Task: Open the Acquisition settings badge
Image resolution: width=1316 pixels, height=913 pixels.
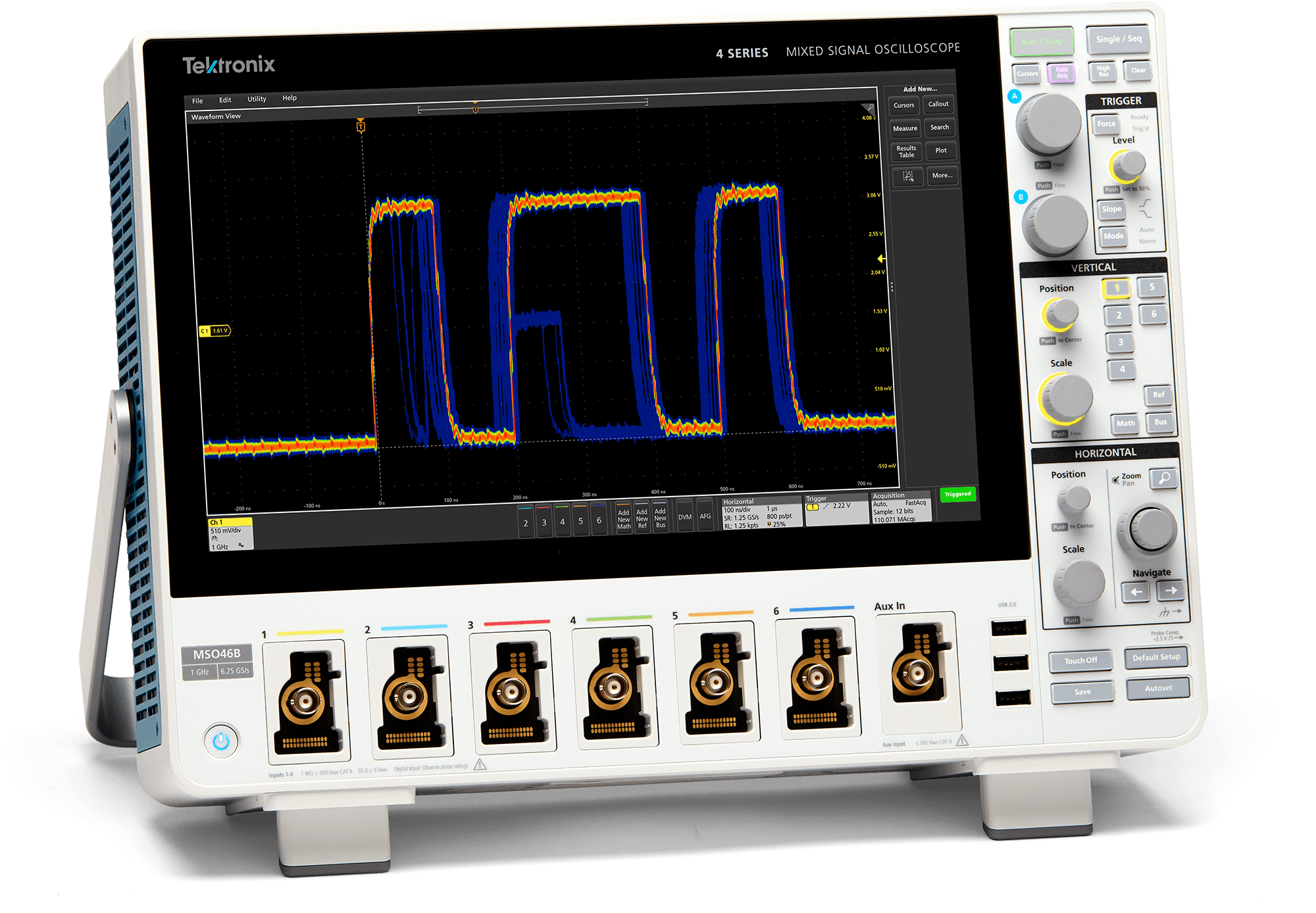Action: (901, 508)
